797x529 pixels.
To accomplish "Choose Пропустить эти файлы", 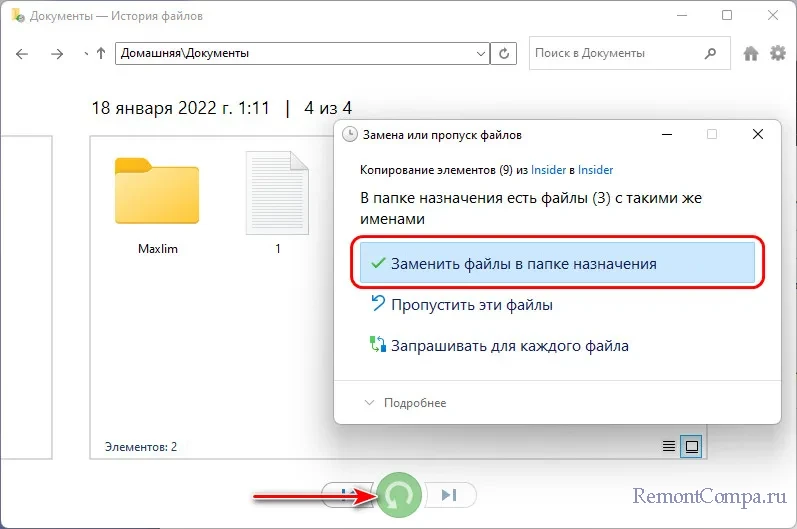I will [471, 305].
